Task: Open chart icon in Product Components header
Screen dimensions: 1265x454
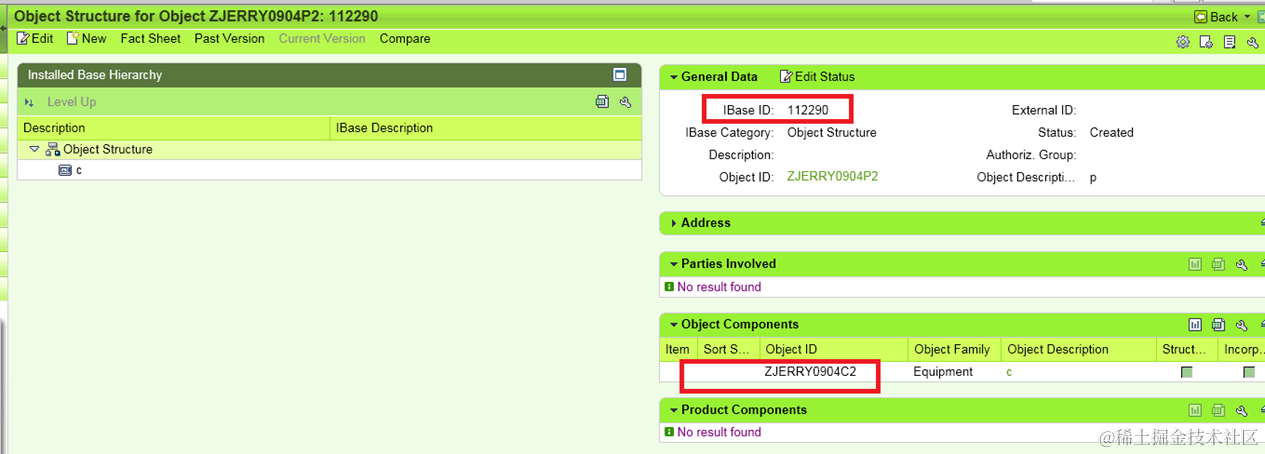Action: pos(1195,411)
